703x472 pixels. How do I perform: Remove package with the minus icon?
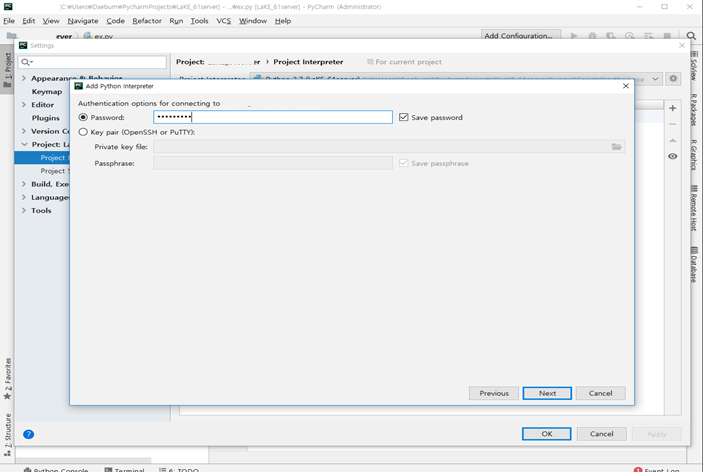coord(673,124)
